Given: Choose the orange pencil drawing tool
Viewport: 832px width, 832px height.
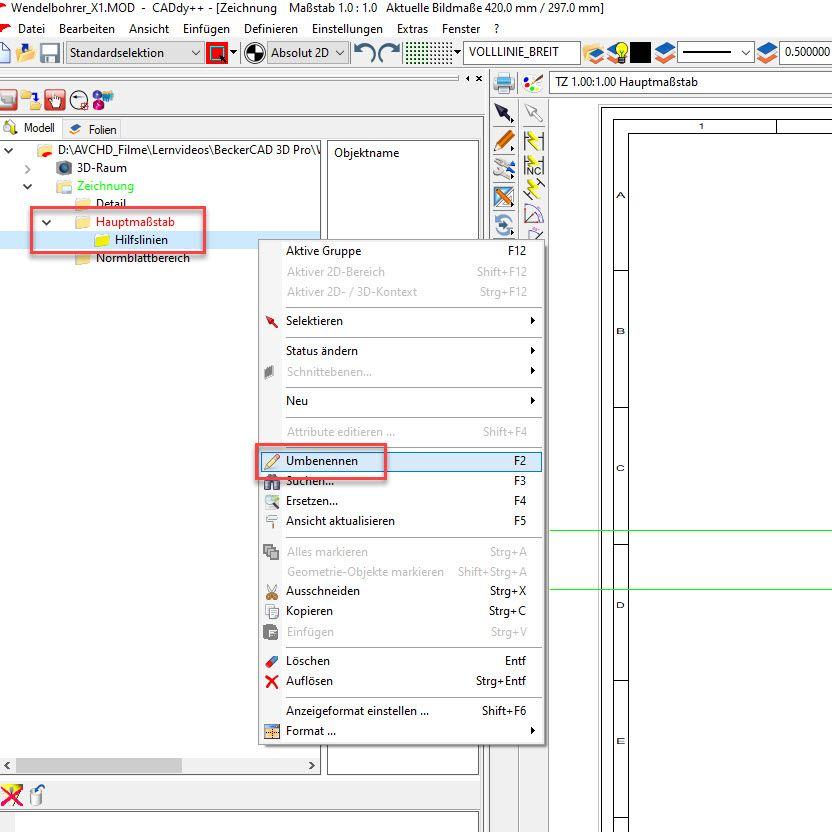Looking at the screenshot, I should pyautogui.click(x=504, y=141).
